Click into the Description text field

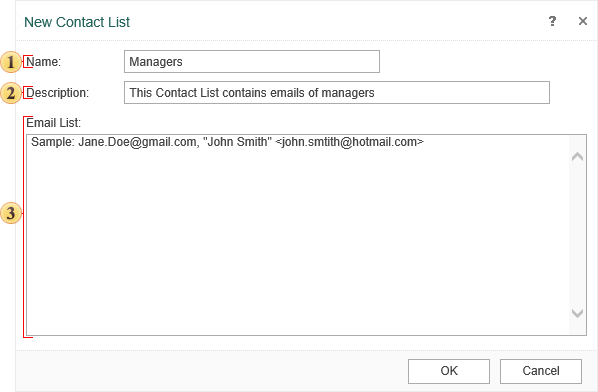tap(337, 92)
